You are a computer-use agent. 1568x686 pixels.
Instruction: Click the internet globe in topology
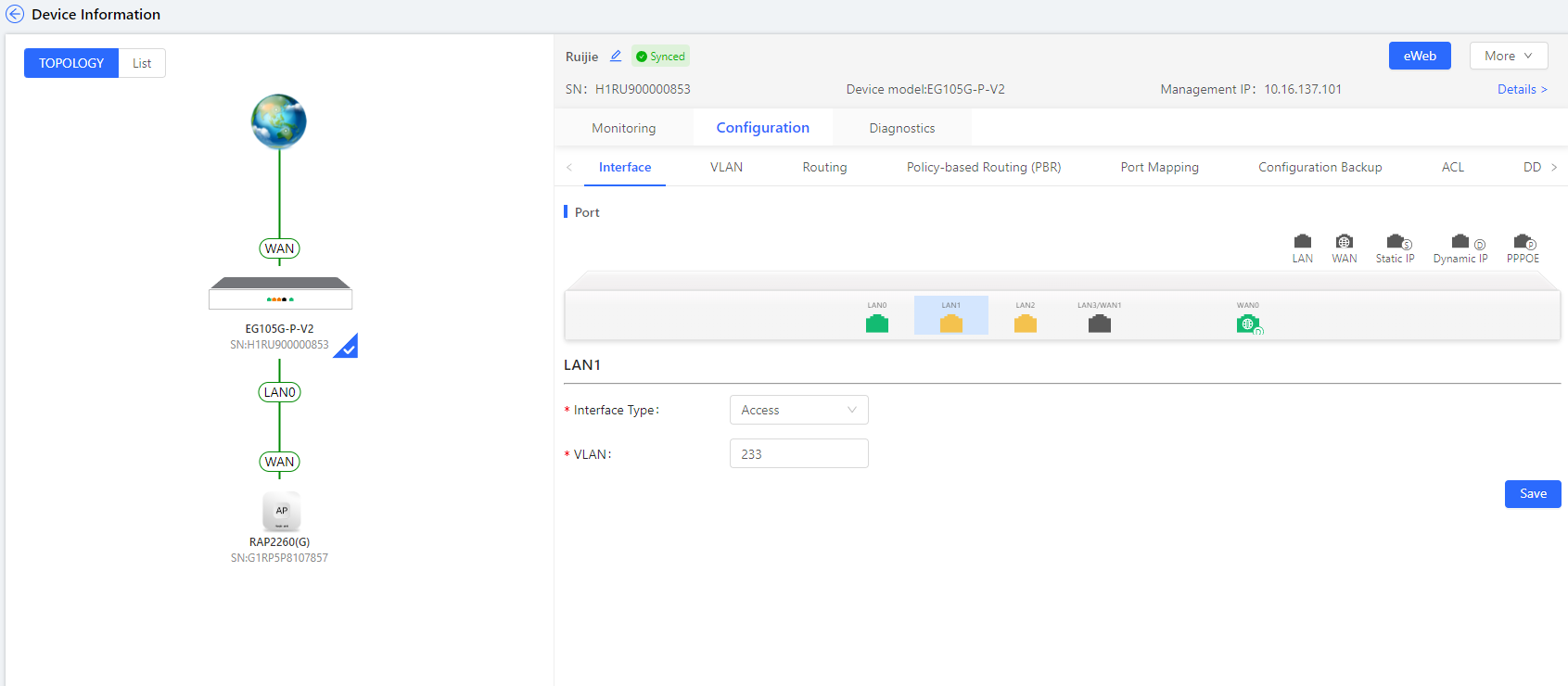coord(279,121)
